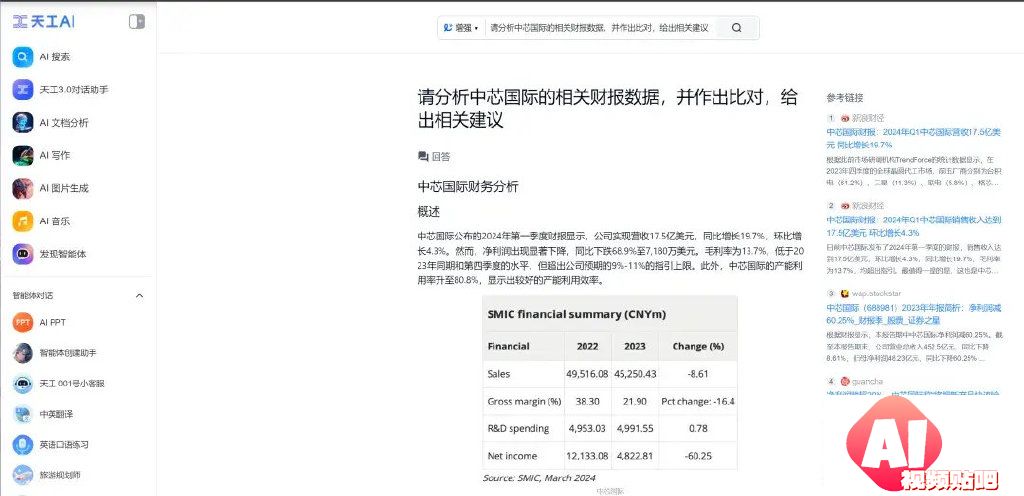
Task: Click the guancha source name
Action: coord(867,381)
